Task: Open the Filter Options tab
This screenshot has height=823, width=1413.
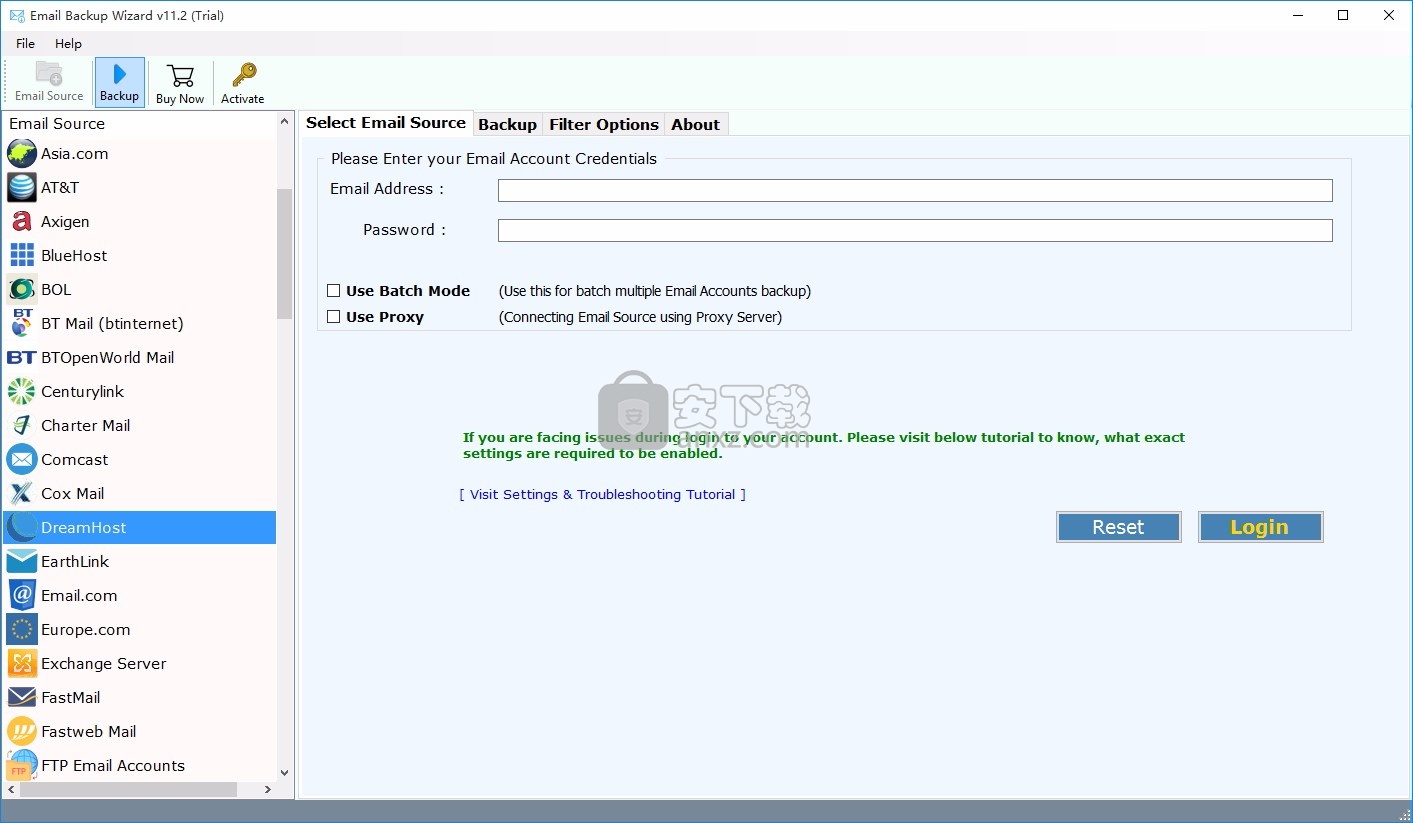Action: (x=604, y=125)
